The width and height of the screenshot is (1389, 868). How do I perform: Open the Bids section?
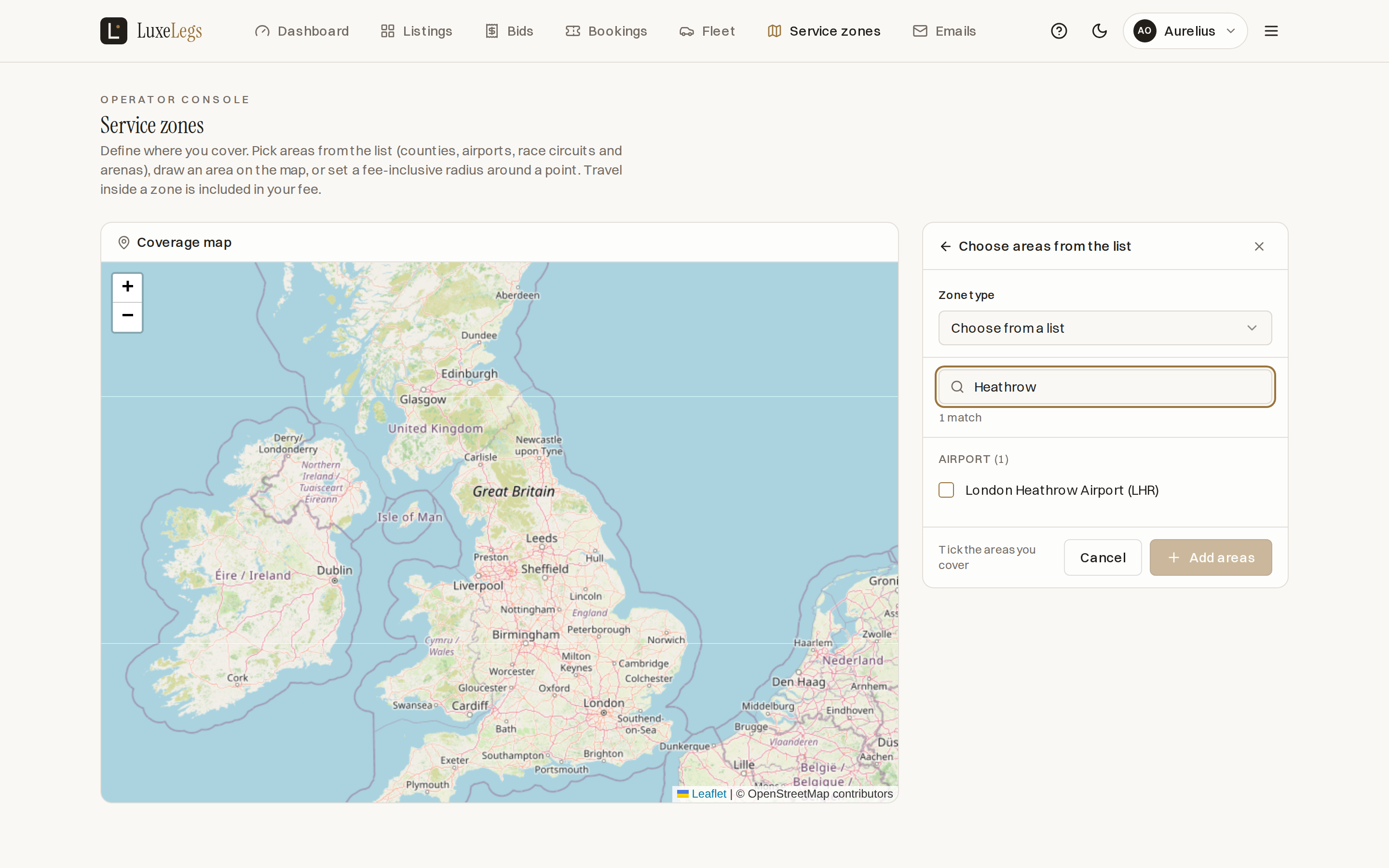tap(509, 31)
